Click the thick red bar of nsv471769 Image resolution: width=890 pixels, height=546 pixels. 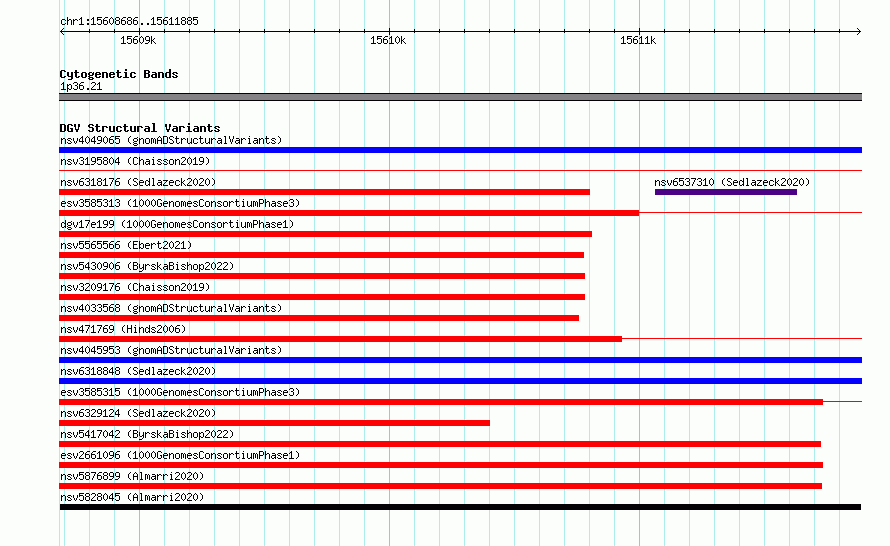coord(341,339)
